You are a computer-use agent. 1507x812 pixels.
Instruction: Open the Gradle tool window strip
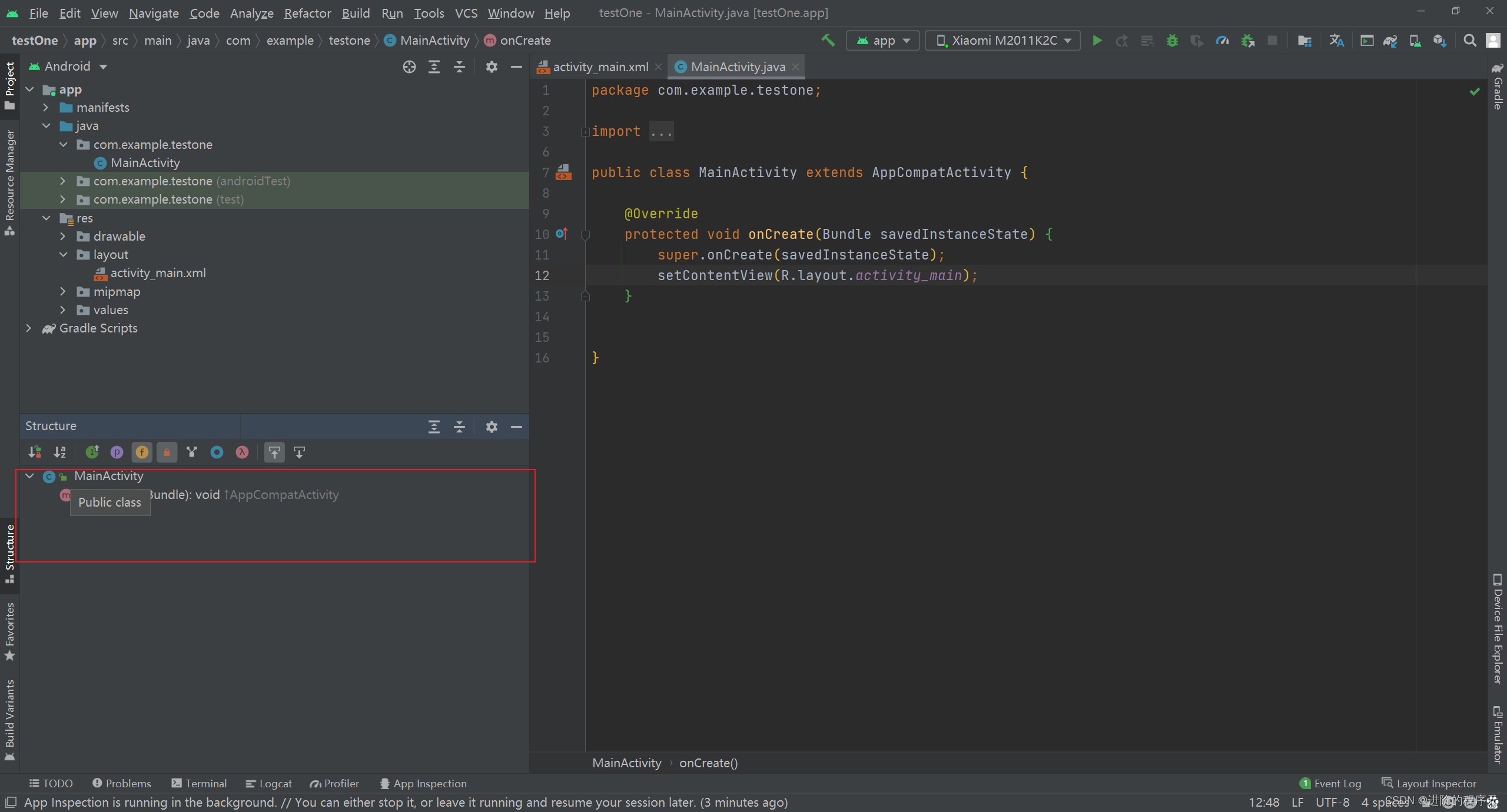coord(1498,86)
